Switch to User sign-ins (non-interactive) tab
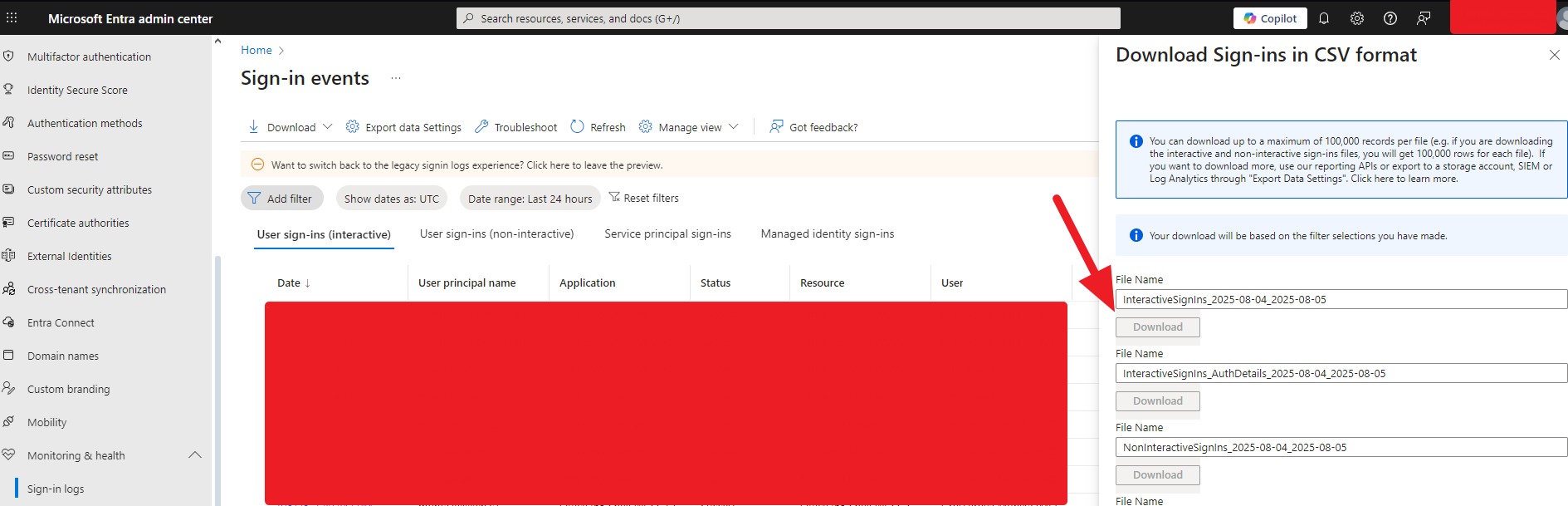This screenshot has width=1568, height=506. (x=496, y=233)
